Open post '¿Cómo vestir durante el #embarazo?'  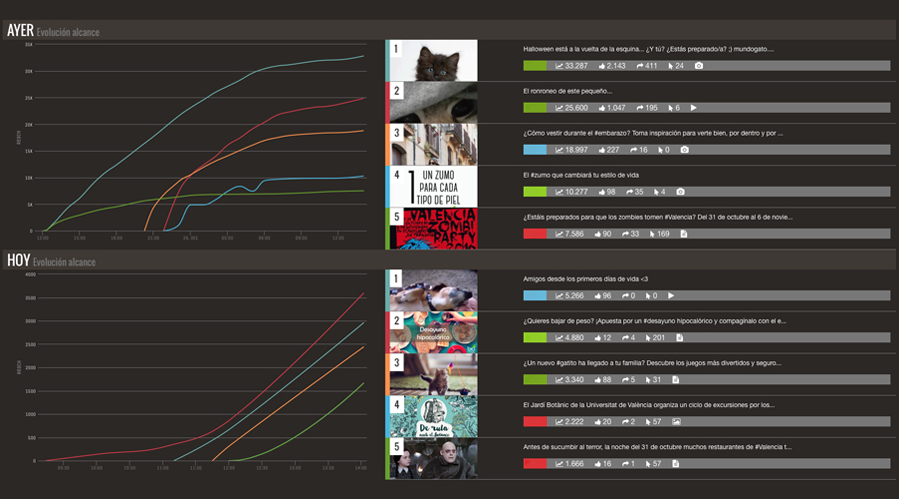652,132
